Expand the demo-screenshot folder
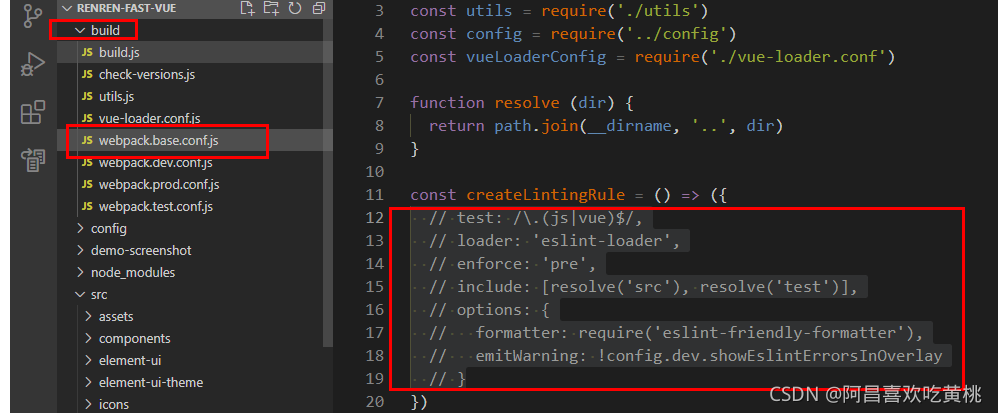Viewport: 998px width, 413px height. 141,250
